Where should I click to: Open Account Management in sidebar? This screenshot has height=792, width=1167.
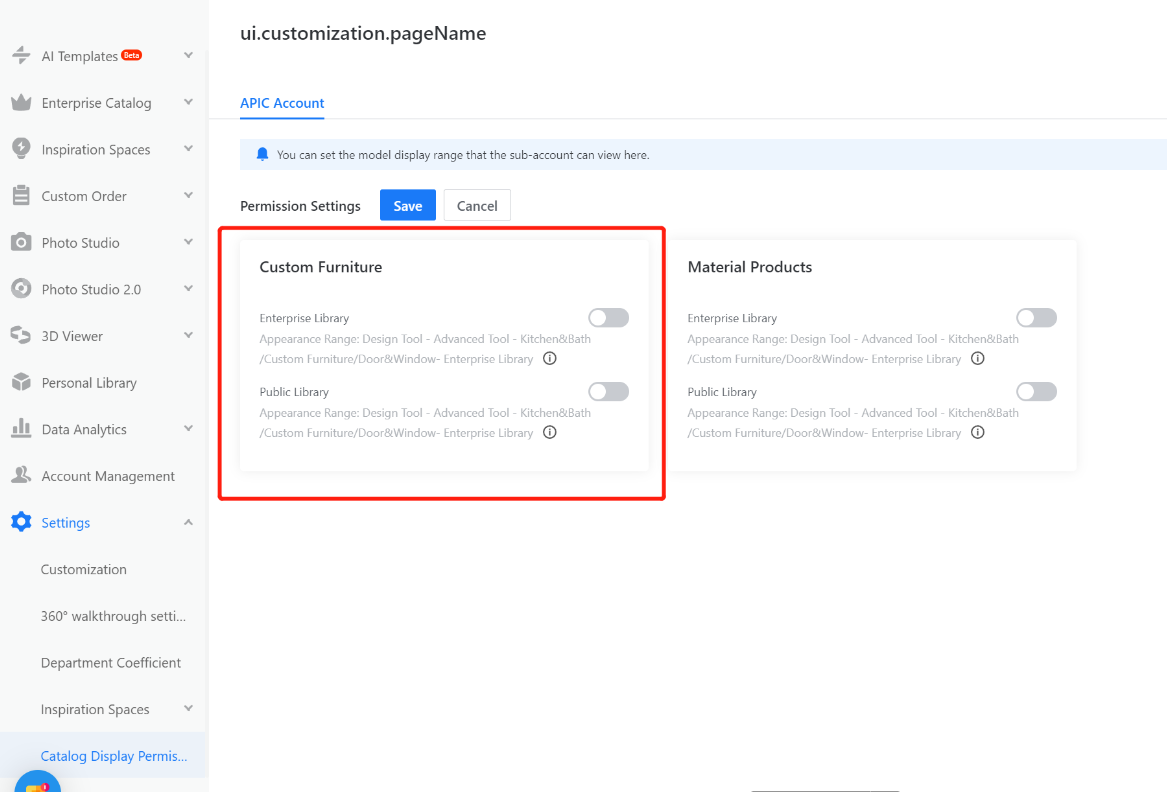tap(108, 476)
